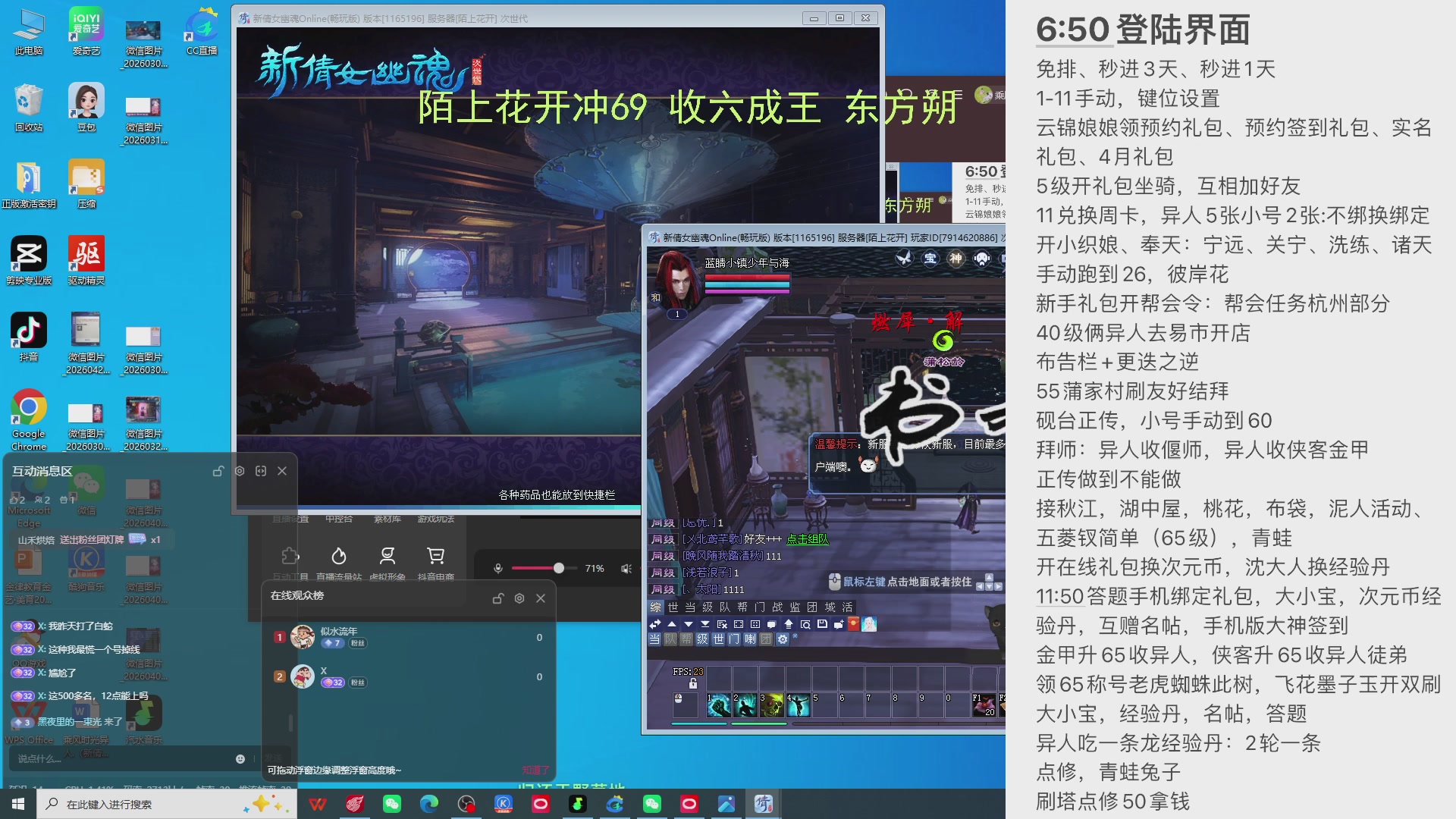
Task: Switch to 世 world chat tab
Action: click(x=673, y=607)
